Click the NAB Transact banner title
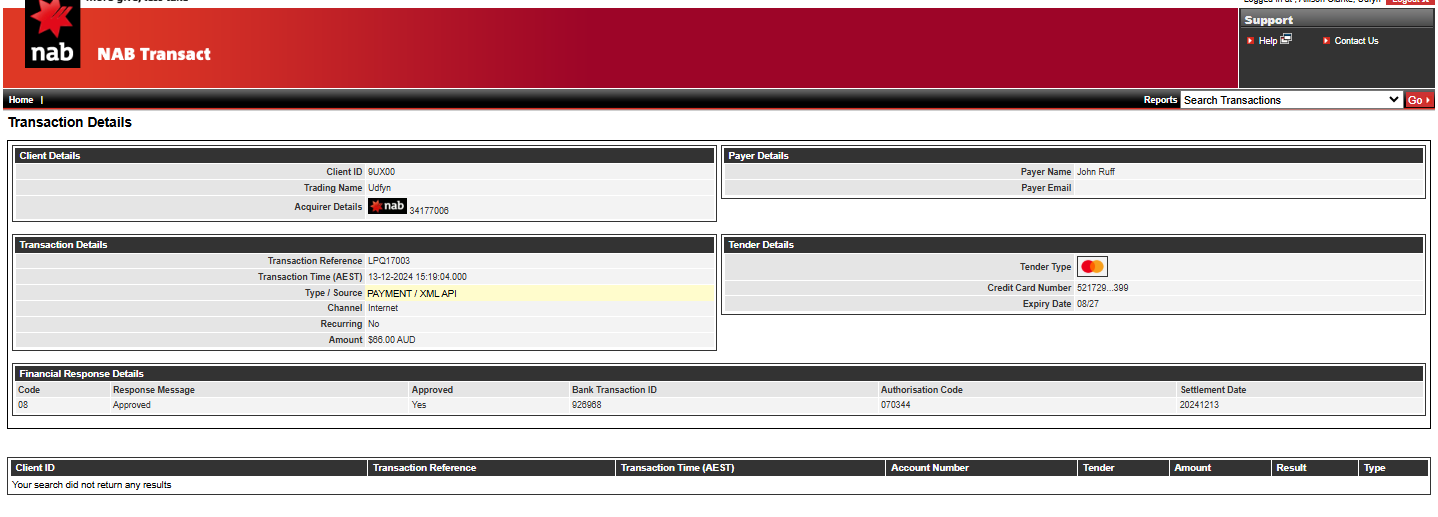This screenshot has width=1438, height=517. tap(154, 54)
